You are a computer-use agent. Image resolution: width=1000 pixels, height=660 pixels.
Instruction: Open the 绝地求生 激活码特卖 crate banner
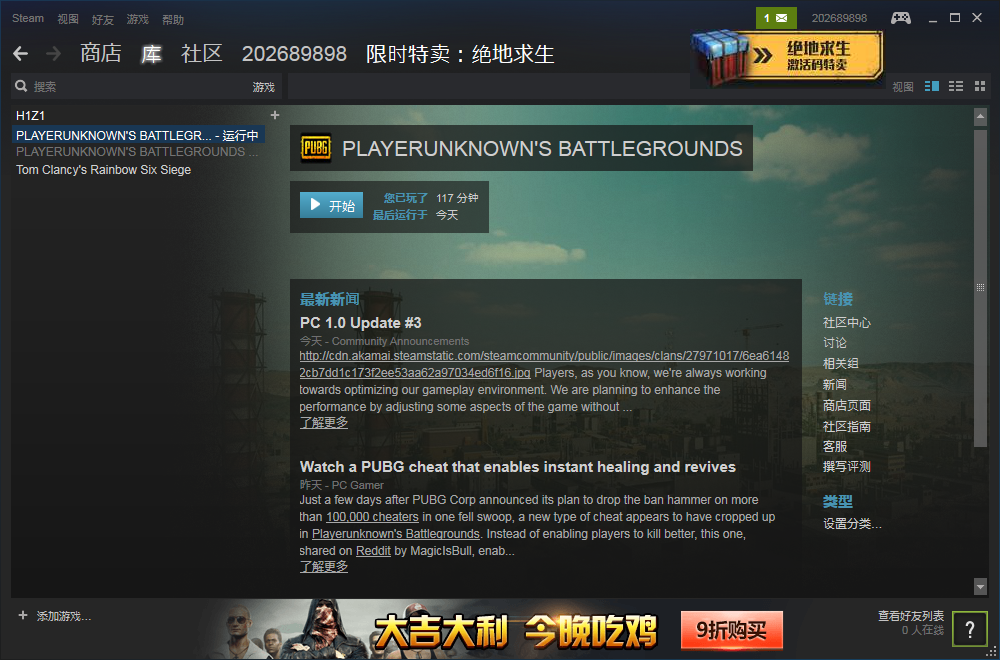pos(788,57)
